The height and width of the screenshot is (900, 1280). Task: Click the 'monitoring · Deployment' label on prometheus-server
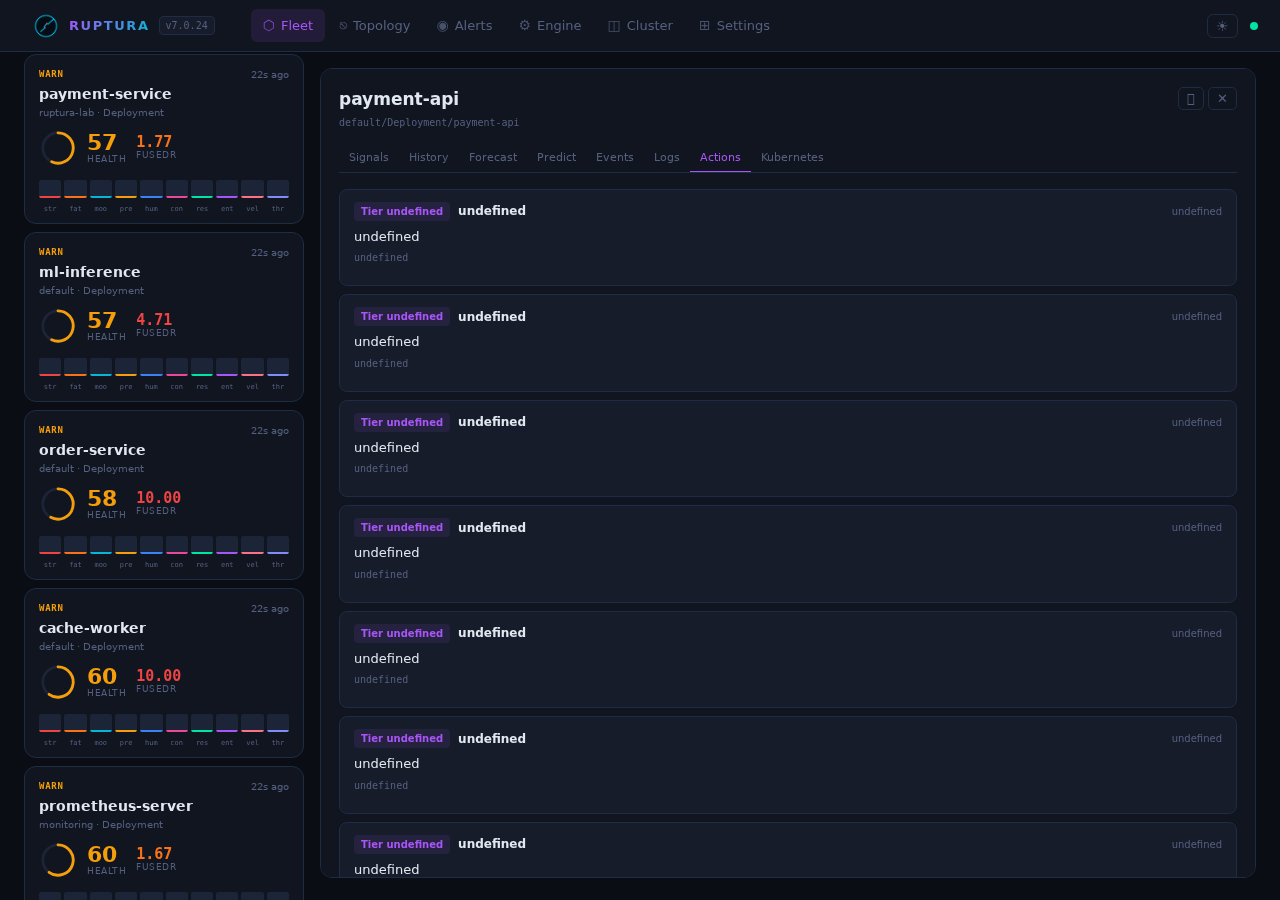click(101, 825)
